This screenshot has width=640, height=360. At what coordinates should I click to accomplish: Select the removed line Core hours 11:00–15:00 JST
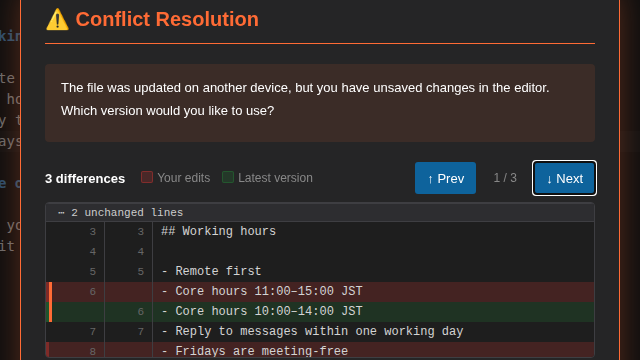click(x=320, y=291)
